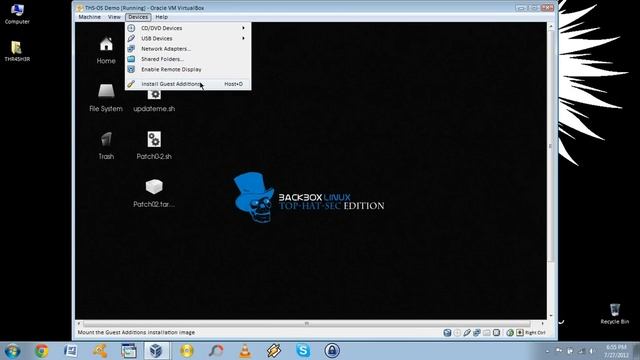Viewport: 640px width, 360px height.
Task: Click optical drive status bar icon
Action: point(457,333)
